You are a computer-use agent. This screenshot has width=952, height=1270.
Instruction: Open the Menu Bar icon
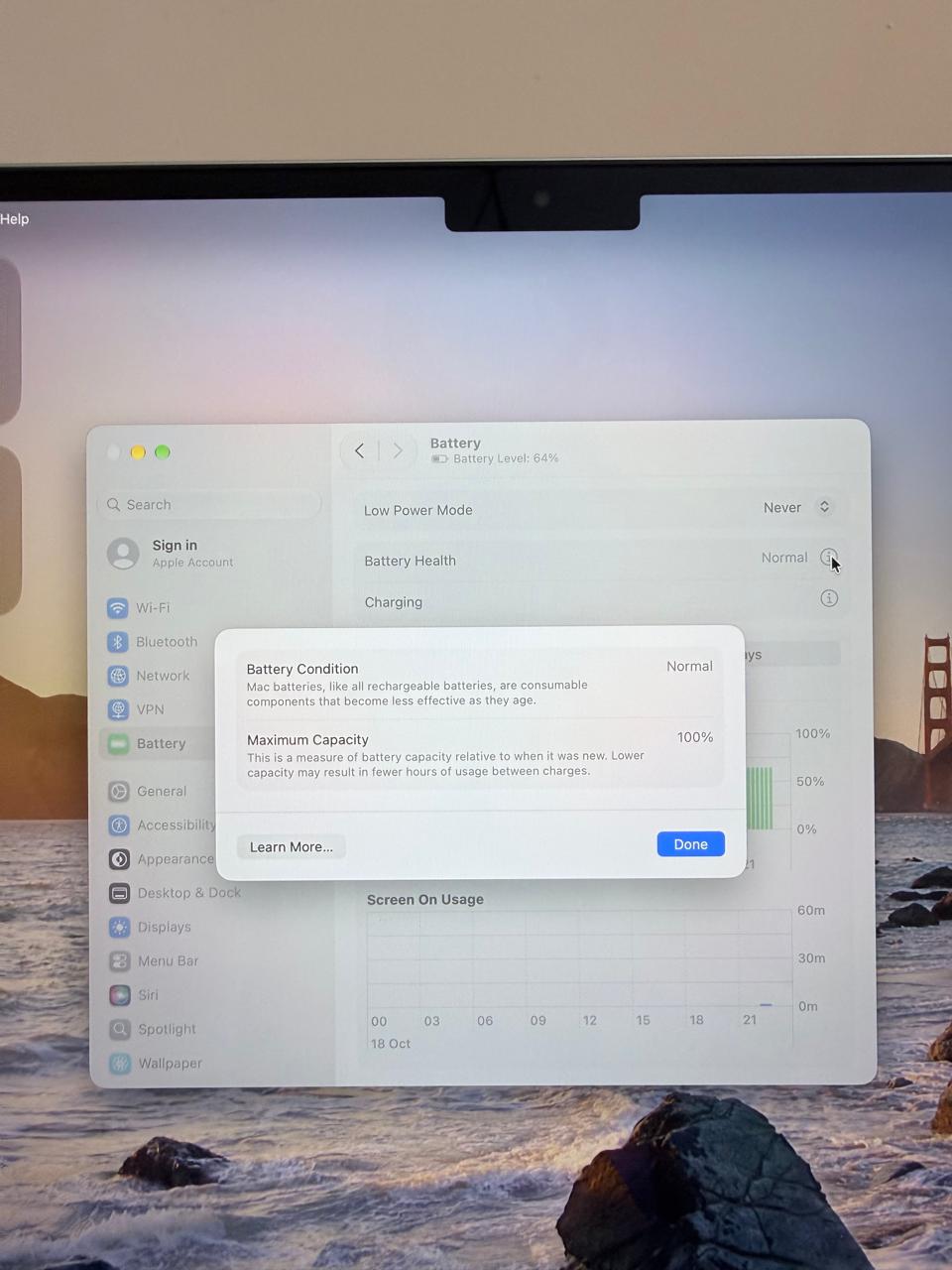pos(119,960)
